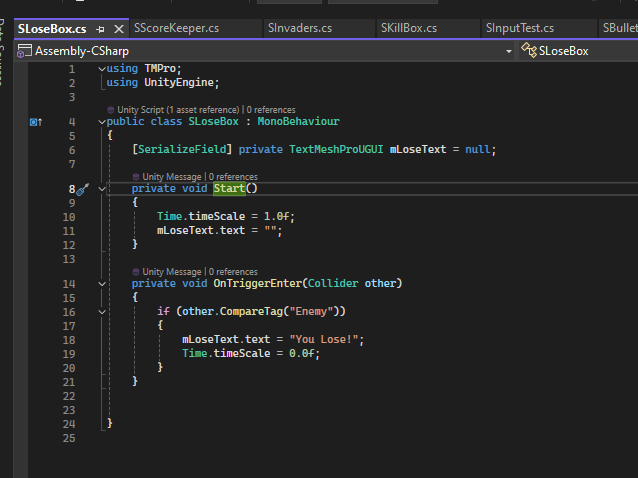Collapse the OnTriggerEnter method
This screenshot has height=478, width=638.
(102, 284)
